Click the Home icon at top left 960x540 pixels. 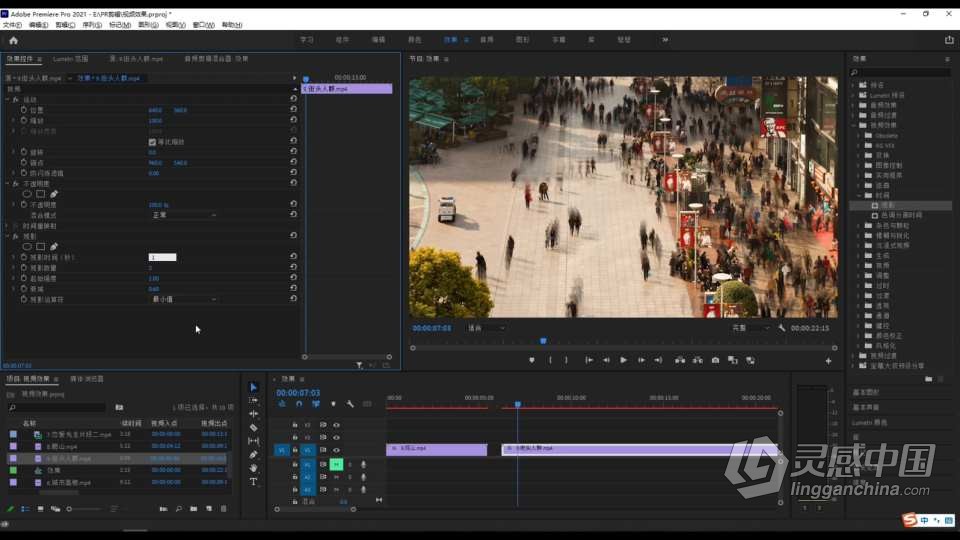click(13, 40)
